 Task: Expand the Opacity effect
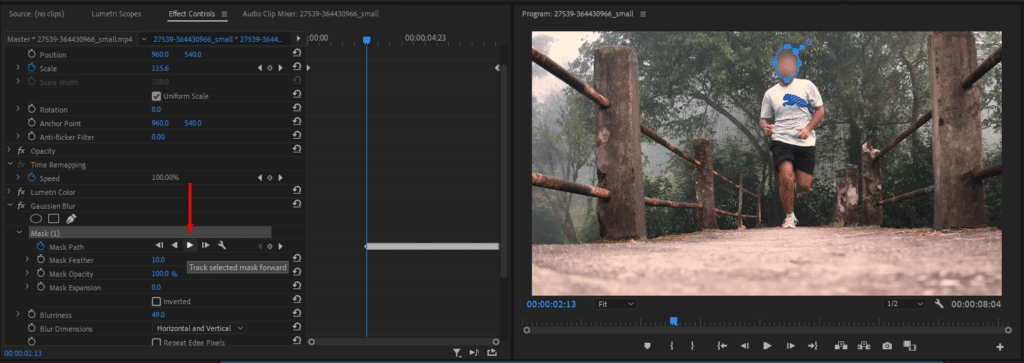click(x=9, y=150)
